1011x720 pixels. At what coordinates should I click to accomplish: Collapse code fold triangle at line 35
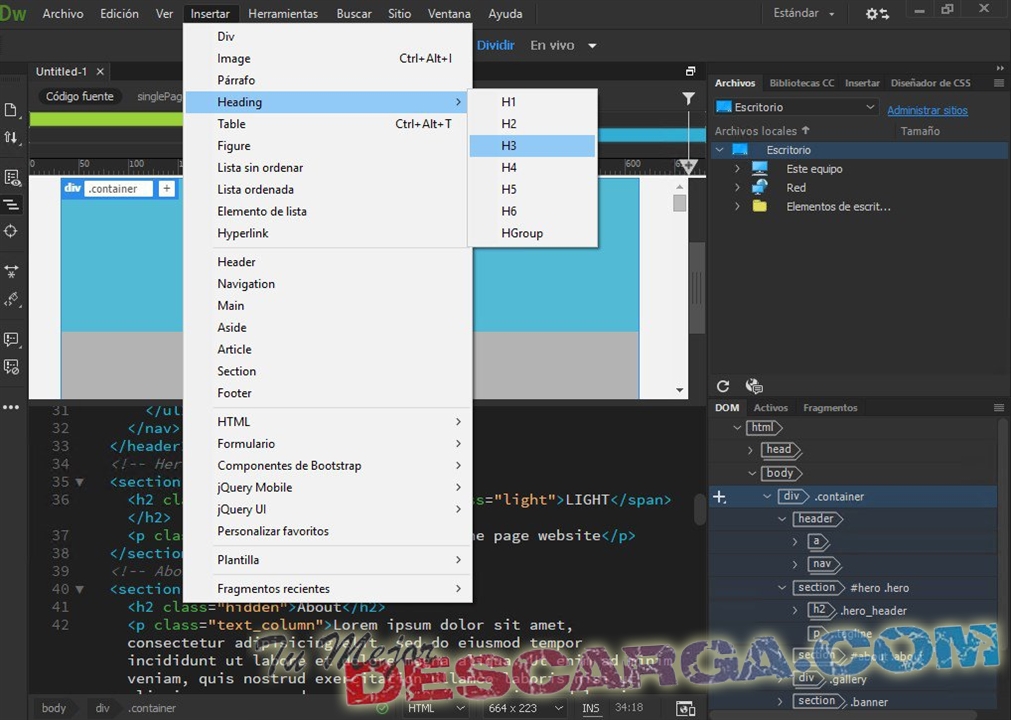click(x=80, y=482)
